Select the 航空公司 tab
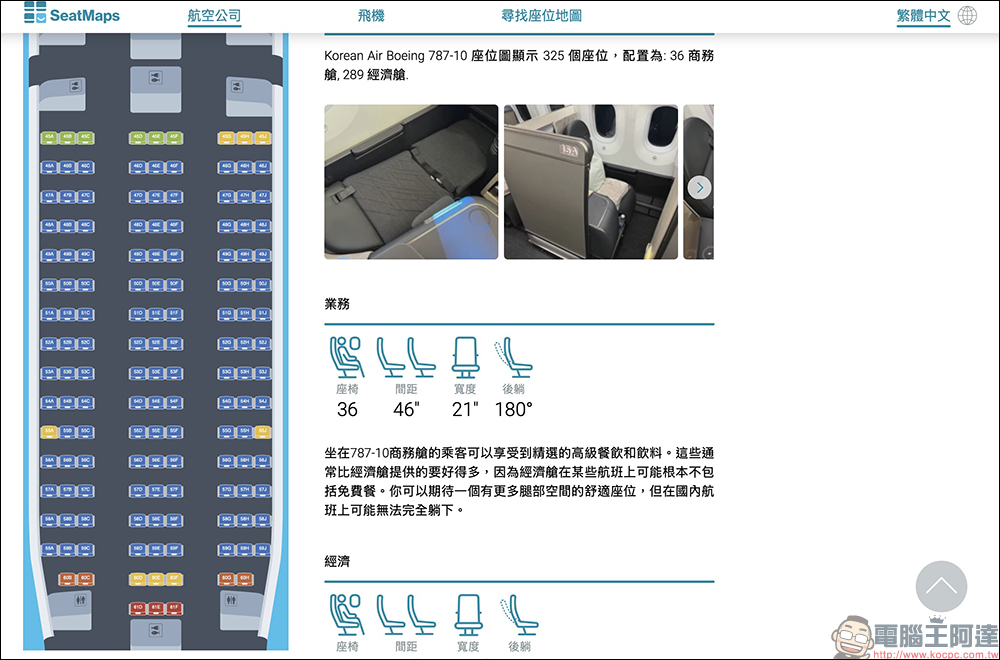The image size is (1000, 660). [213, 16]
